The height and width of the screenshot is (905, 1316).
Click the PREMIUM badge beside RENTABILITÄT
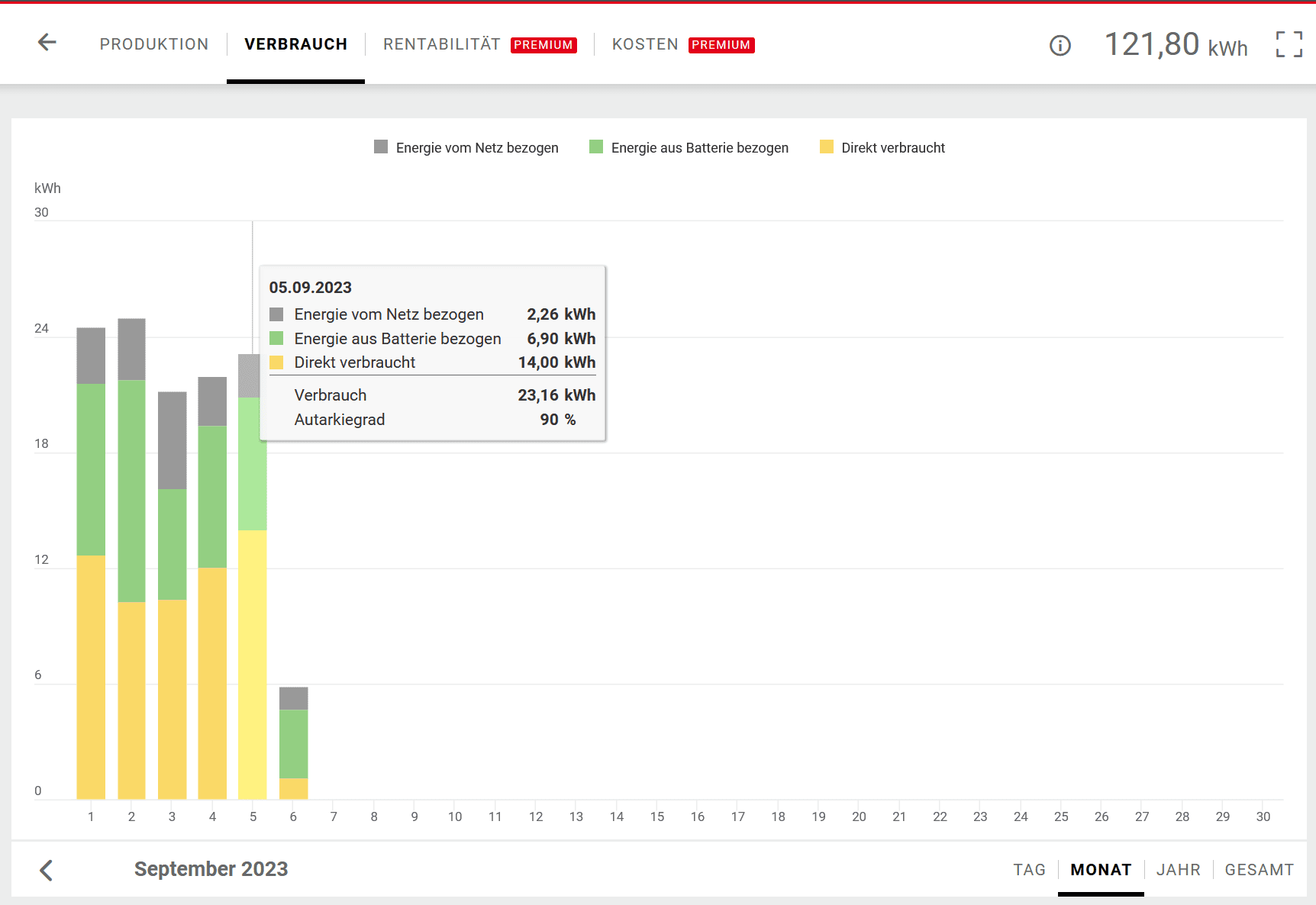pyautogui.click(x=543, y=45)
